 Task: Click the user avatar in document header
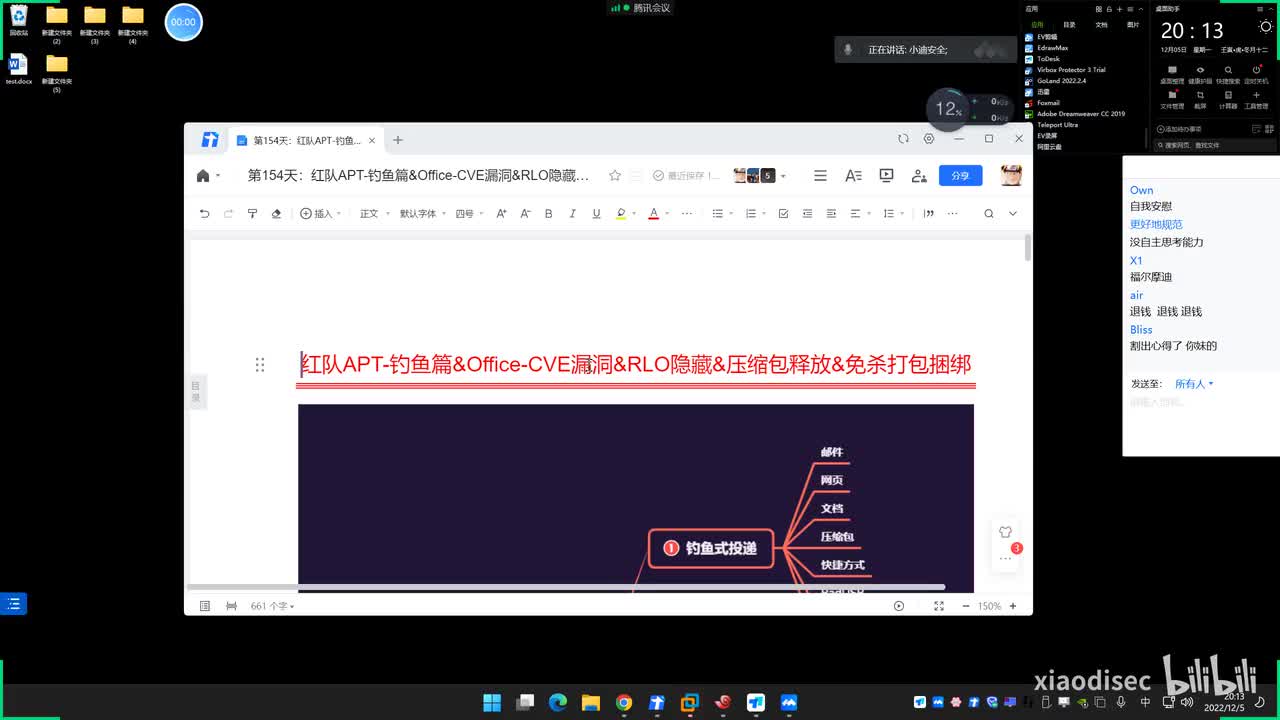pyautogui.click(x=1011, y=175)
